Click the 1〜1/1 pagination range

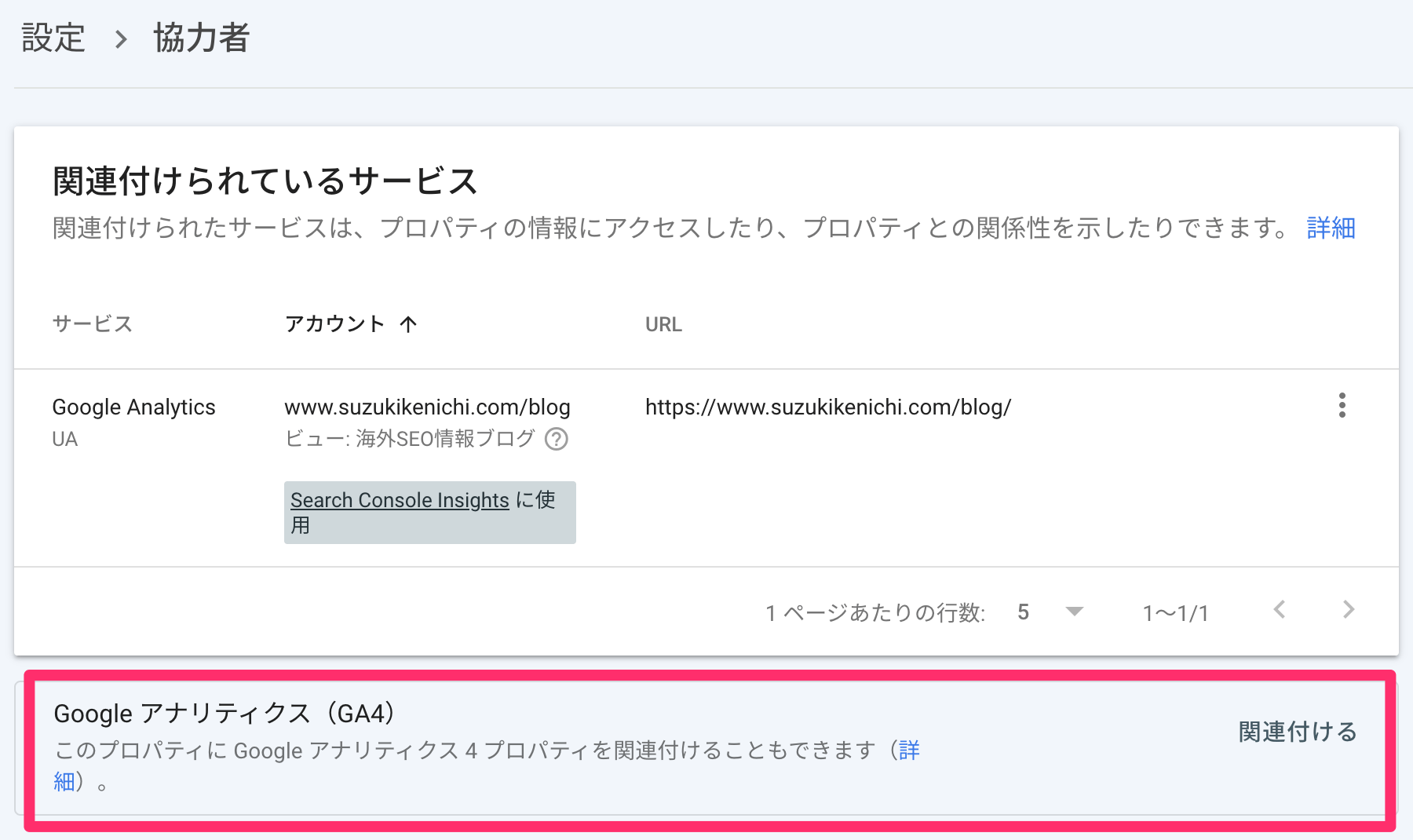[1175, 612]
